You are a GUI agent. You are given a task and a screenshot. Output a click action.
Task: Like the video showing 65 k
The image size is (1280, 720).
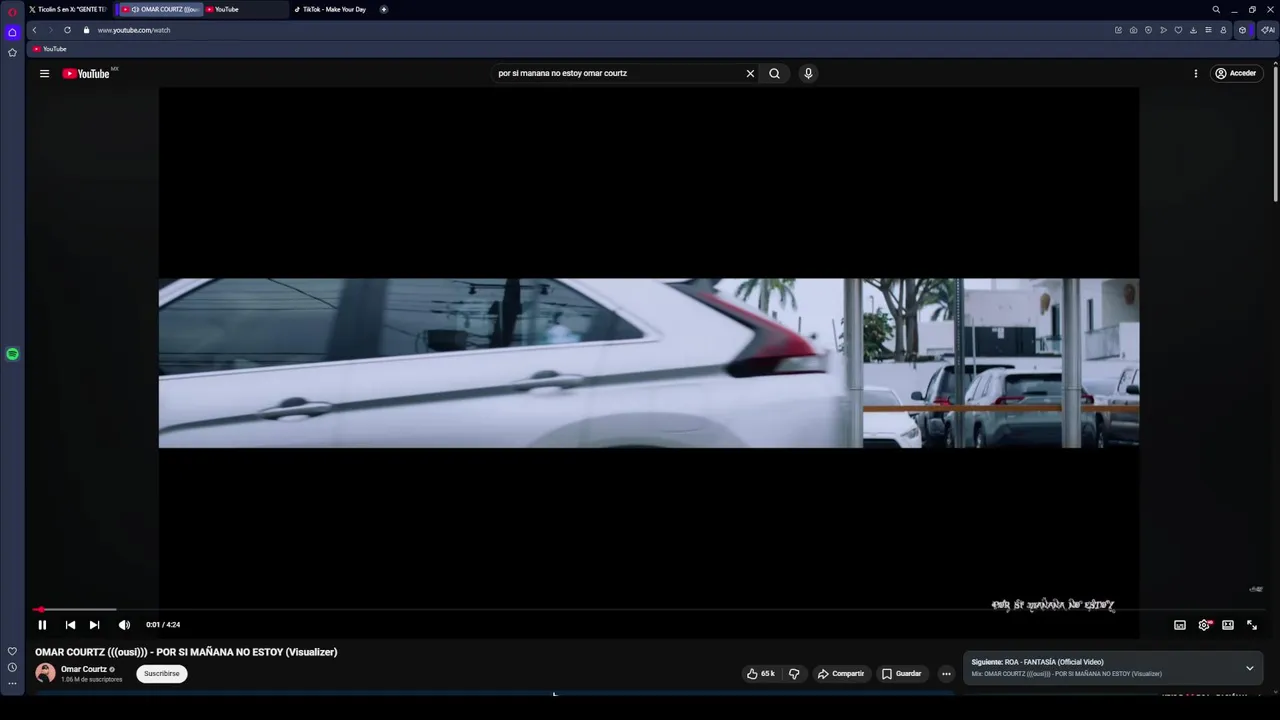point(761,674)
